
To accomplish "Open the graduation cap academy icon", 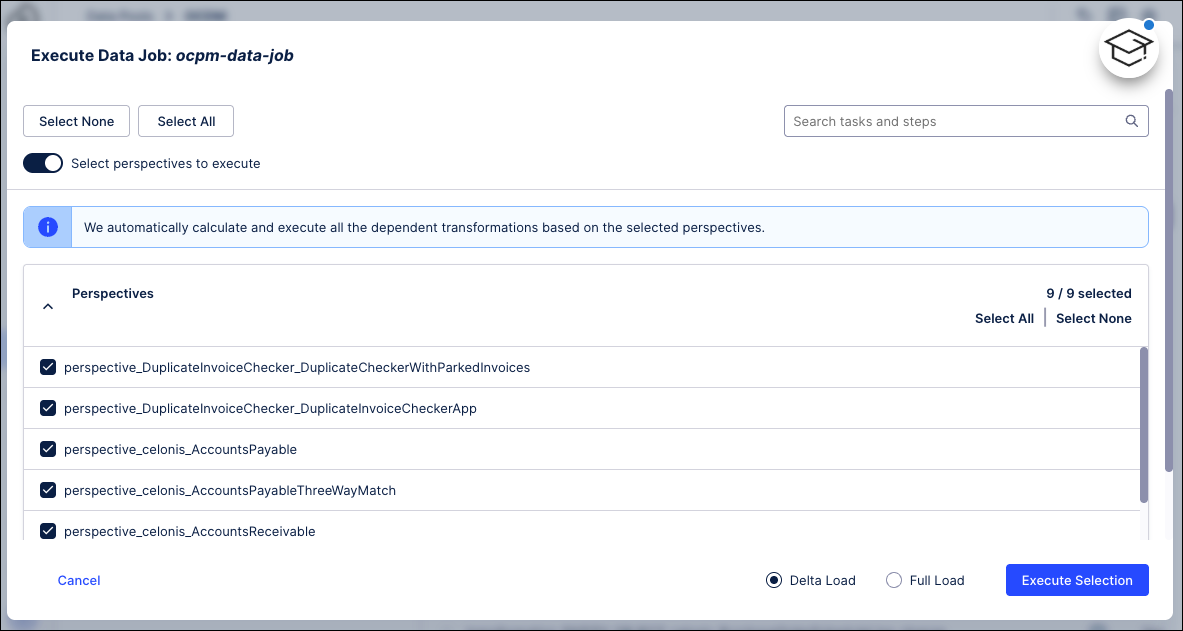I will 1128,48.
